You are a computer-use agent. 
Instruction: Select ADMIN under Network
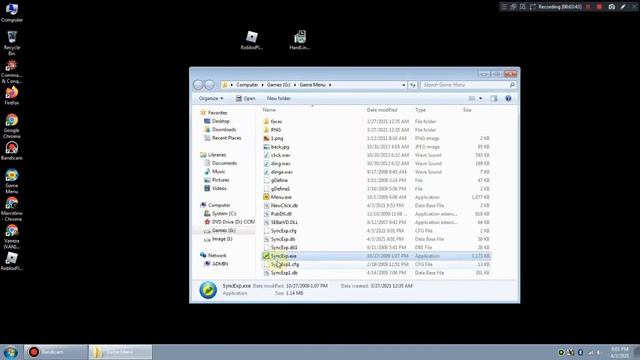click(220, 264)
